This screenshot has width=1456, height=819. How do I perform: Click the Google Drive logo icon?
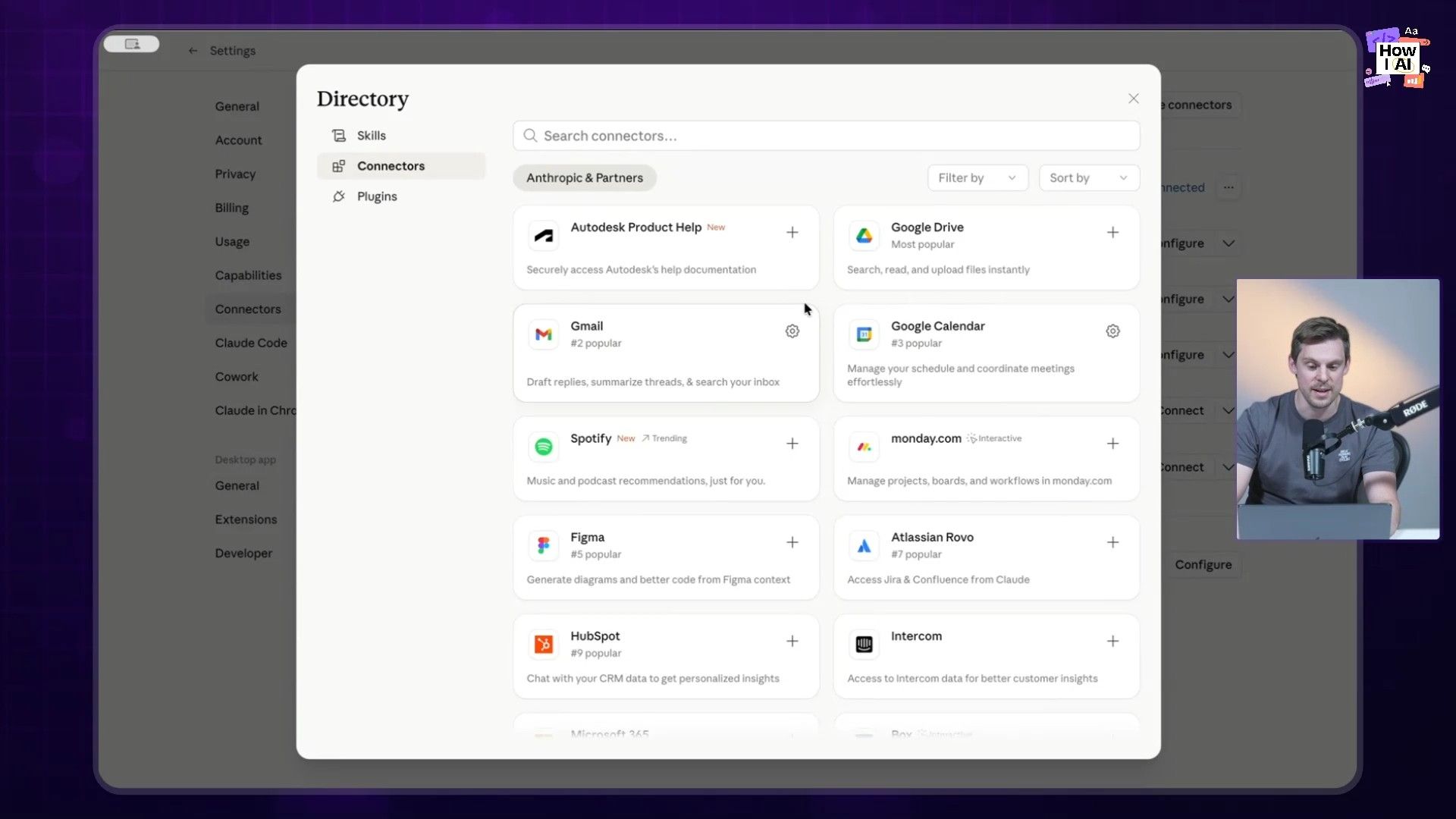864,236
